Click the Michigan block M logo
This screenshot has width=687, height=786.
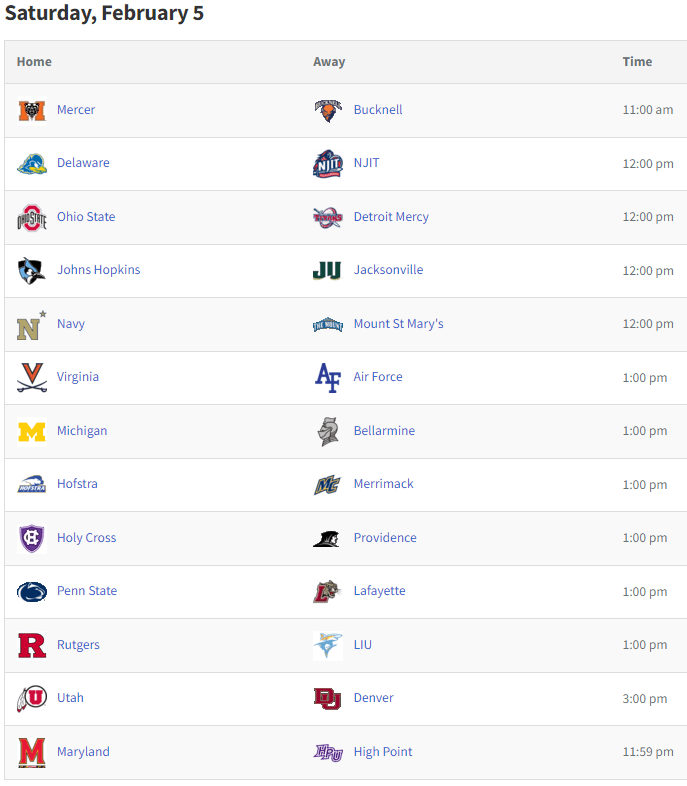[x=32, y=432]
